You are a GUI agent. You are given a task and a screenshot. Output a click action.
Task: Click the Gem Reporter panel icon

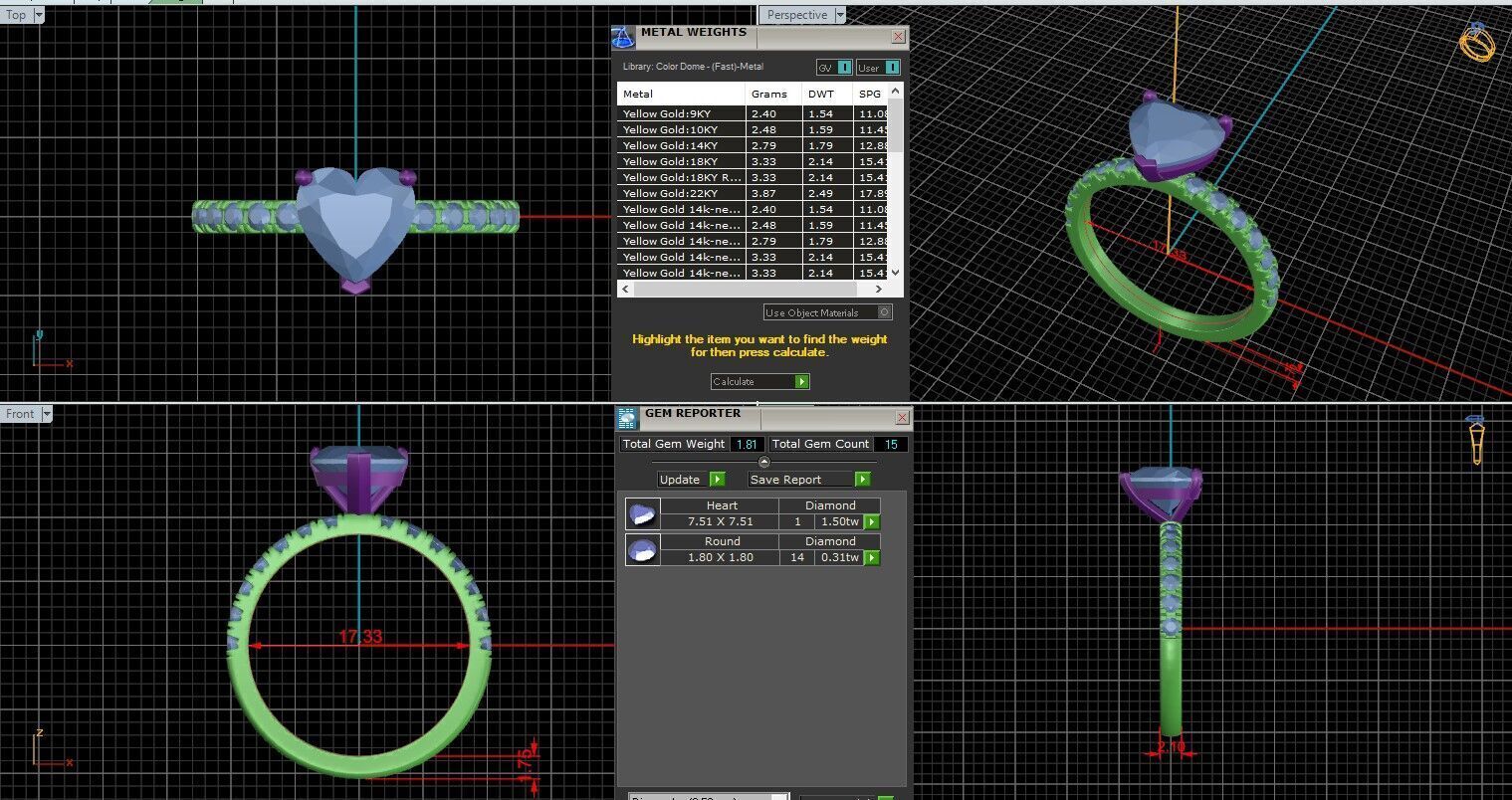627,419
